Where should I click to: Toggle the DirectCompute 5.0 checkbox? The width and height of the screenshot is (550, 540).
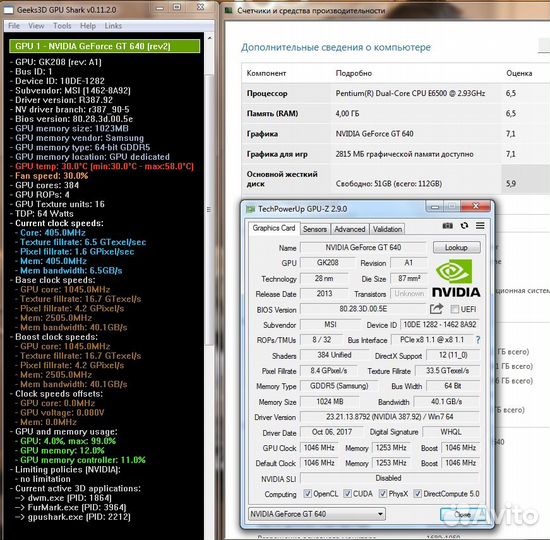[x=417, y=494]
